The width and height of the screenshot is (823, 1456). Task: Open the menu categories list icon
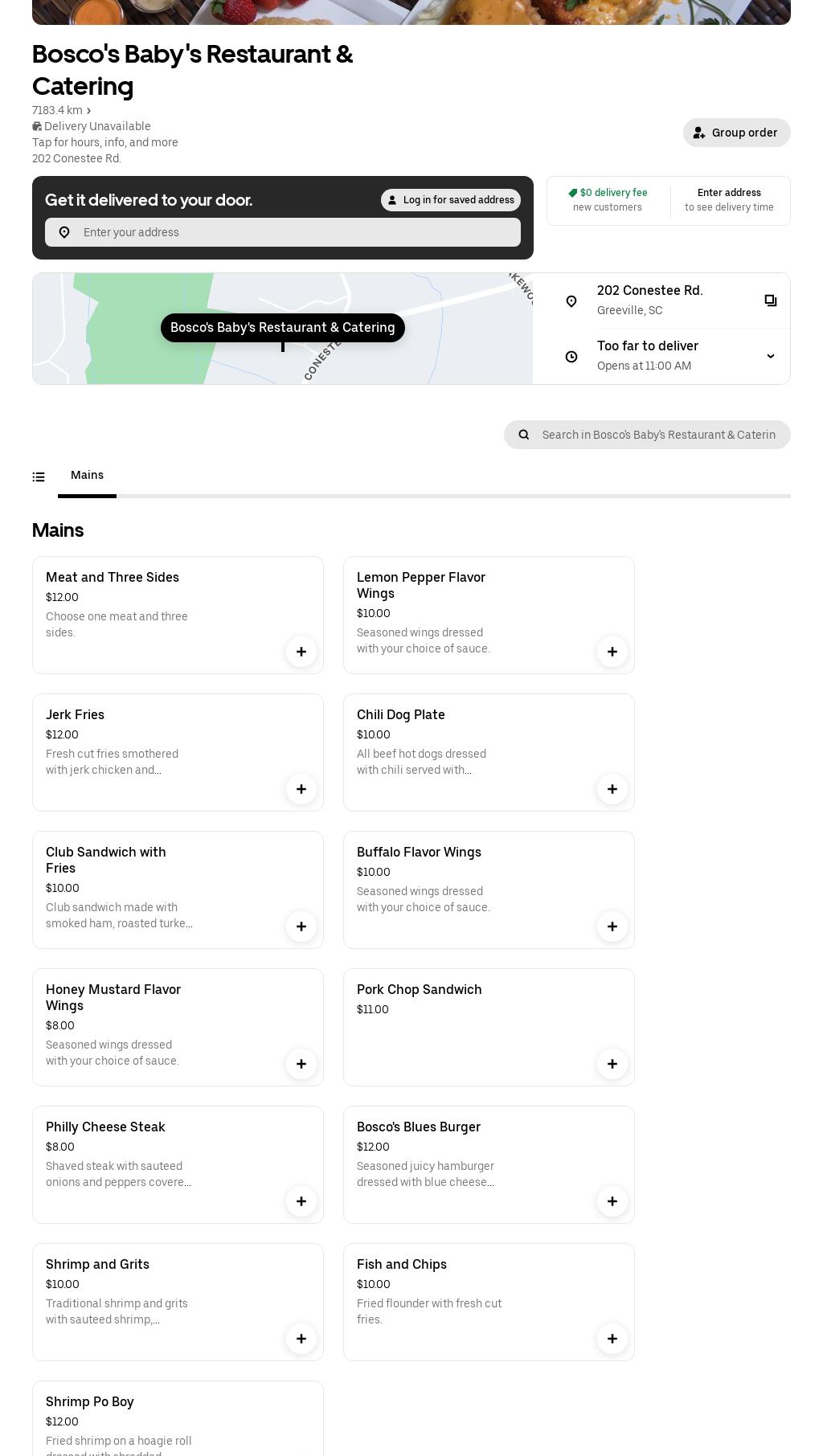[x=39, y=477]
